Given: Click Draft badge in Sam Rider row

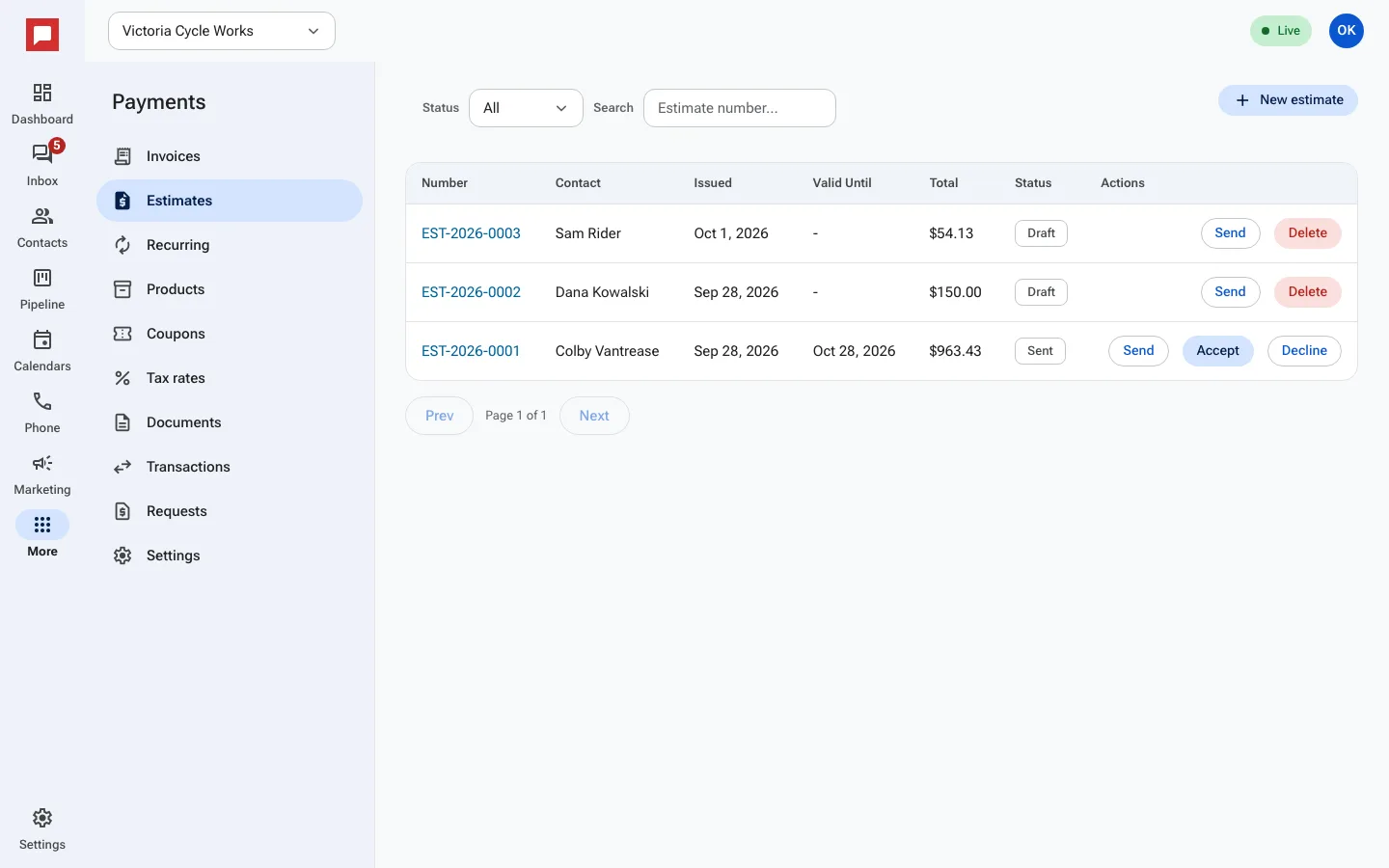Looking at the screenshot, I should 1041,233.
